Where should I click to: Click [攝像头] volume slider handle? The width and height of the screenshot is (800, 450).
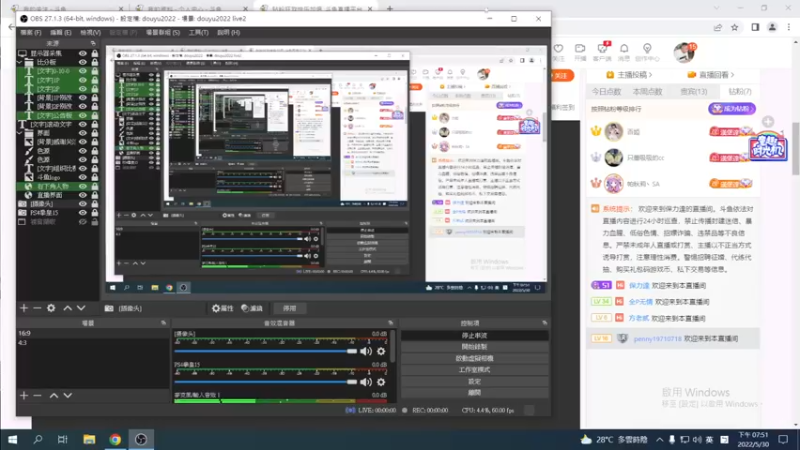pos(352,351)
